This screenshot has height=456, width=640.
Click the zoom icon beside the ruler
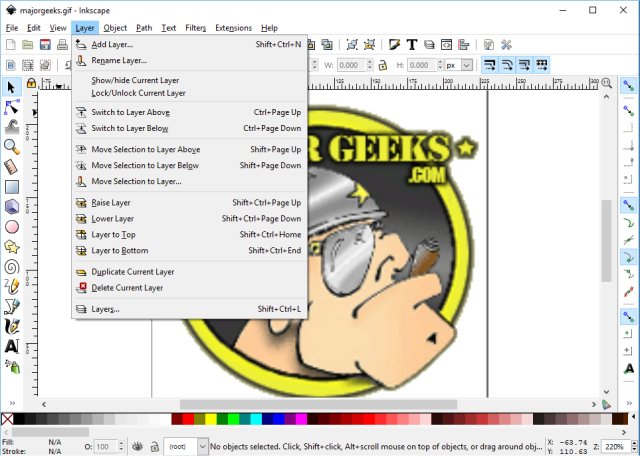[x=607, y=83]
